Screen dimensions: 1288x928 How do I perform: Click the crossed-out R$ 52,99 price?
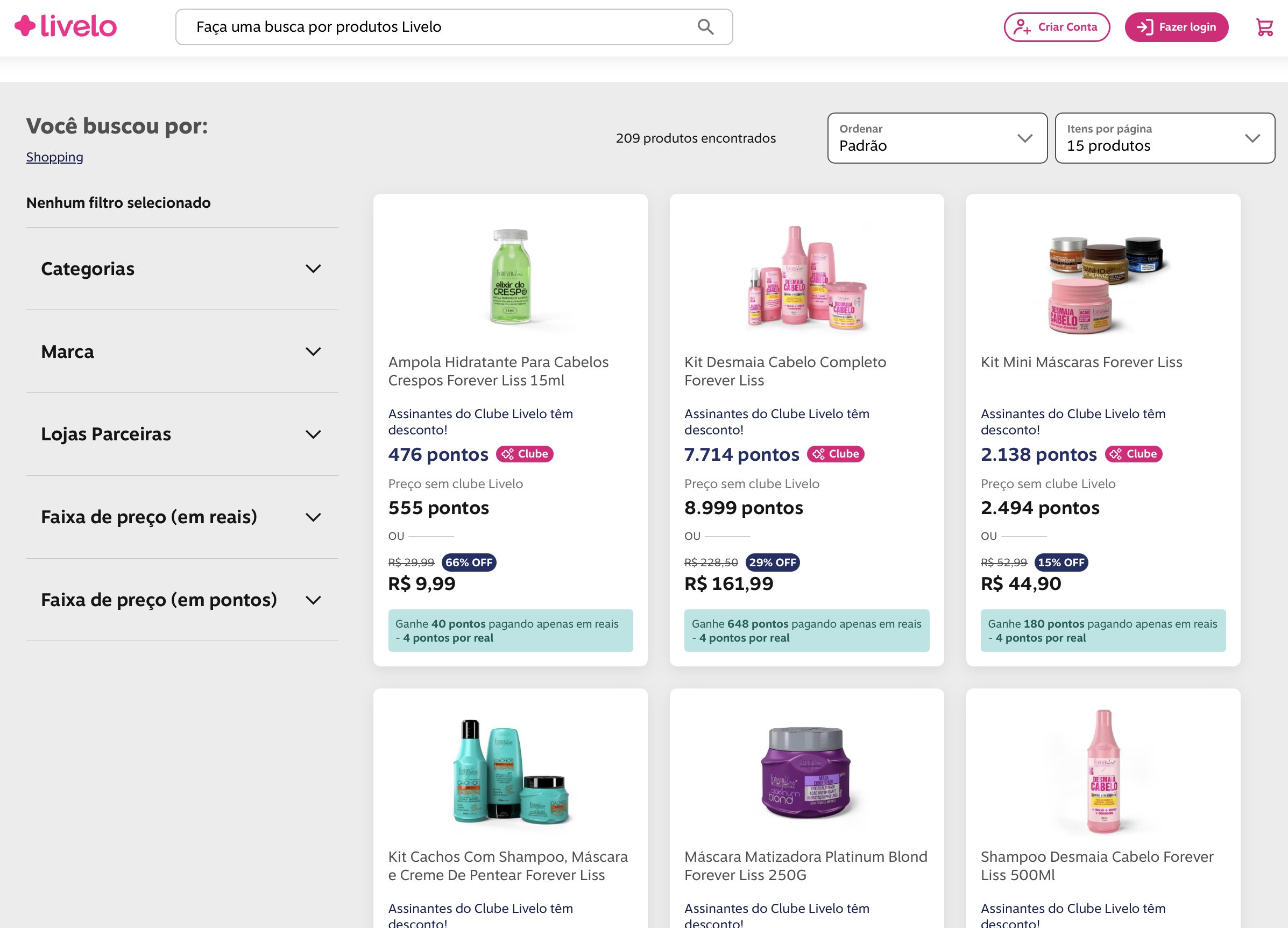pyautogui.click(x=1004, y=563)
